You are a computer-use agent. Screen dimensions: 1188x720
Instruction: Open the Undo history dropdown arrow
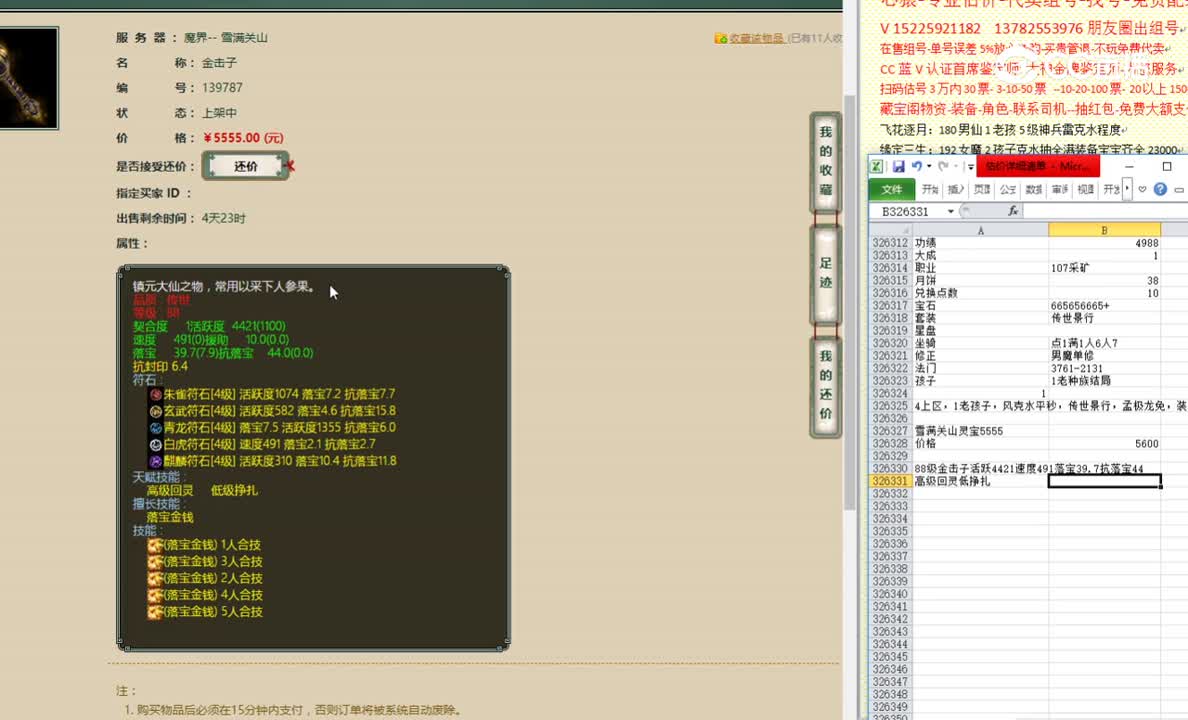(x=927, y=166)
